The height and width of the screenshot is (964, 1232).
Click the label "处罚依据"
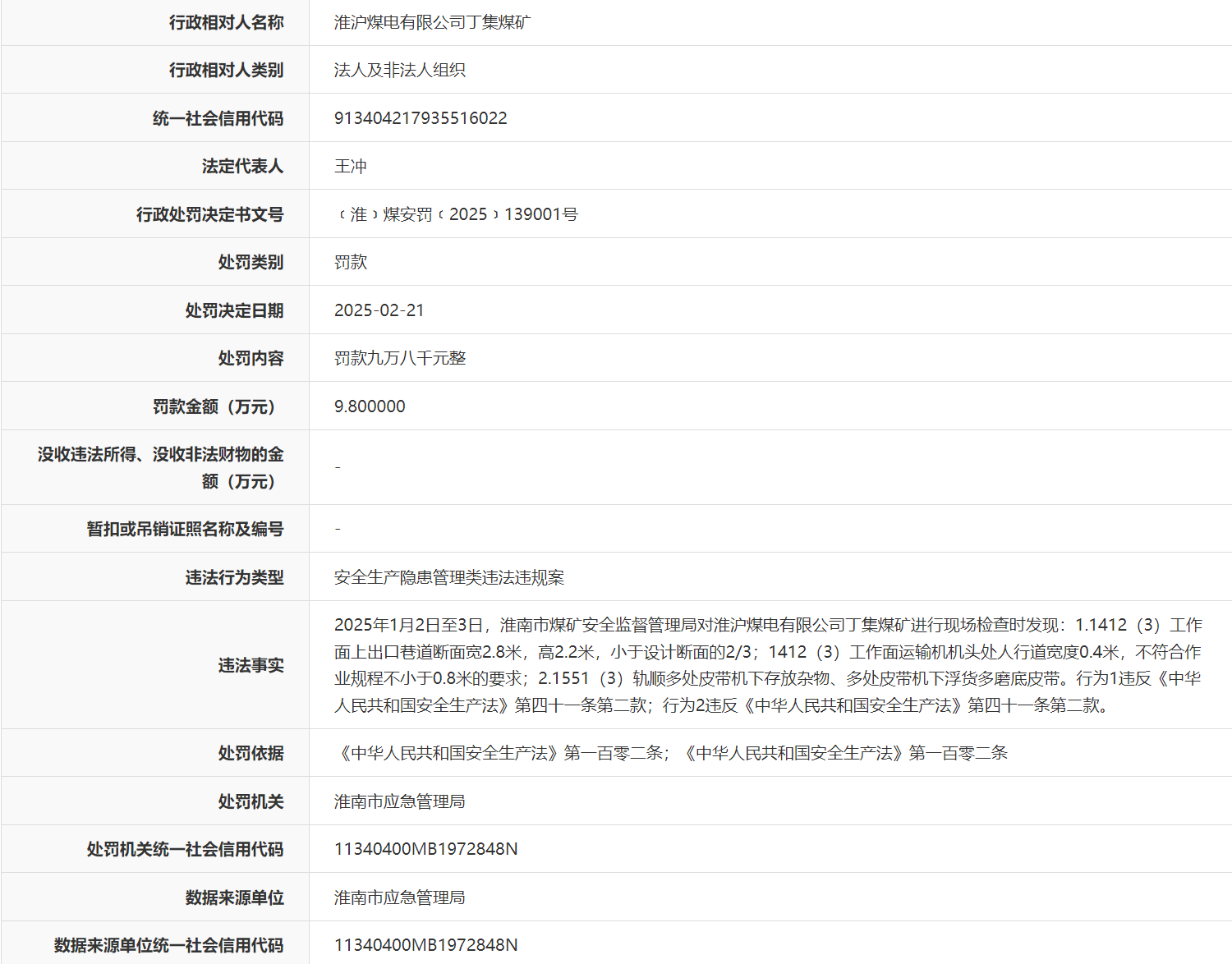[x=251, y=753]
